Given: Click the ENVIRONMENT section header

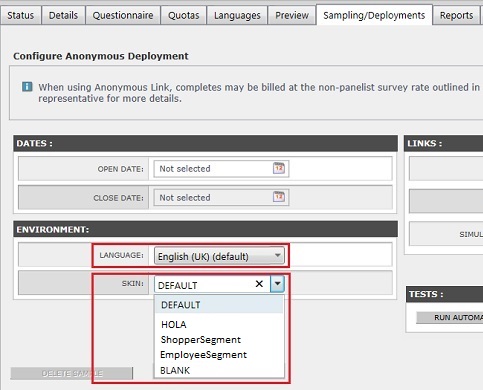Looking at the screenshot, I should 205,229.
